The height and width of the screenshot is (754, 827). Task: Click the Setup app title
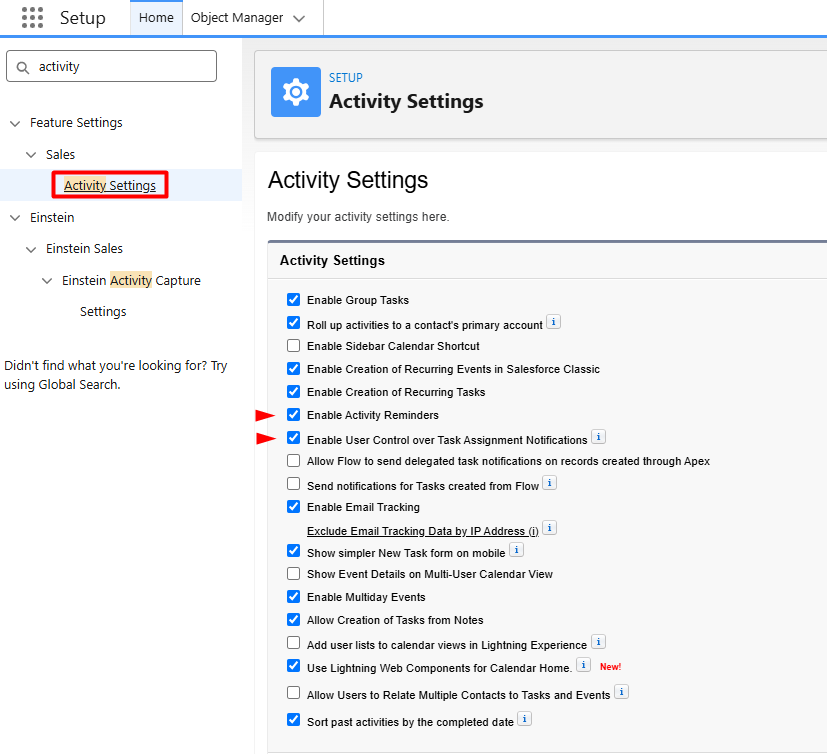tap(82, 18)
